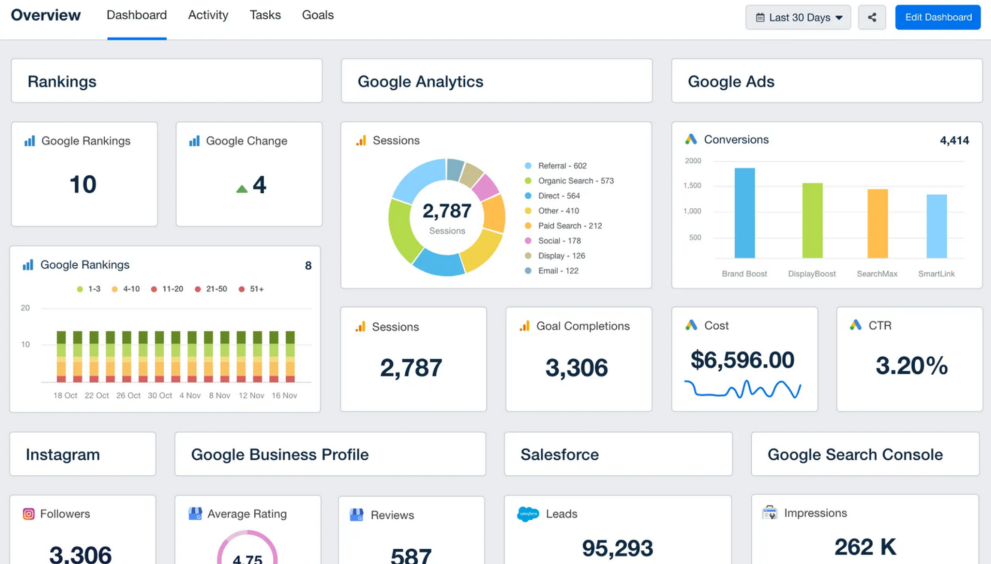
Task: Click the Google Business Profile icon by Reviews
Action: click(357, 515)
